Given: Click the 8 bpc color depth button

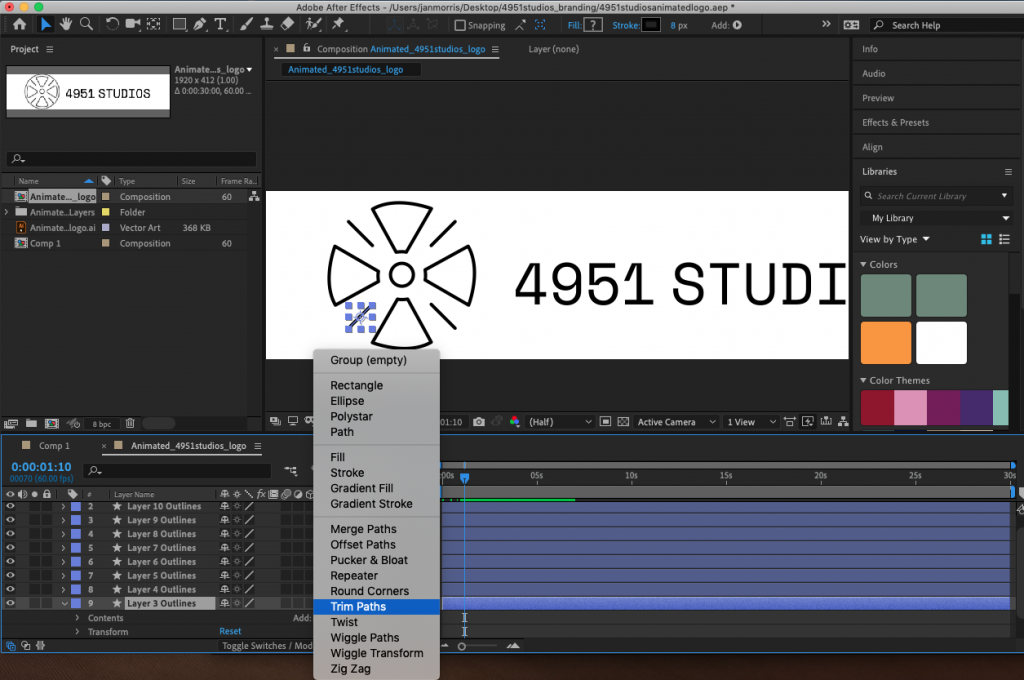Looking at the screenshot, I should point(101,424).
